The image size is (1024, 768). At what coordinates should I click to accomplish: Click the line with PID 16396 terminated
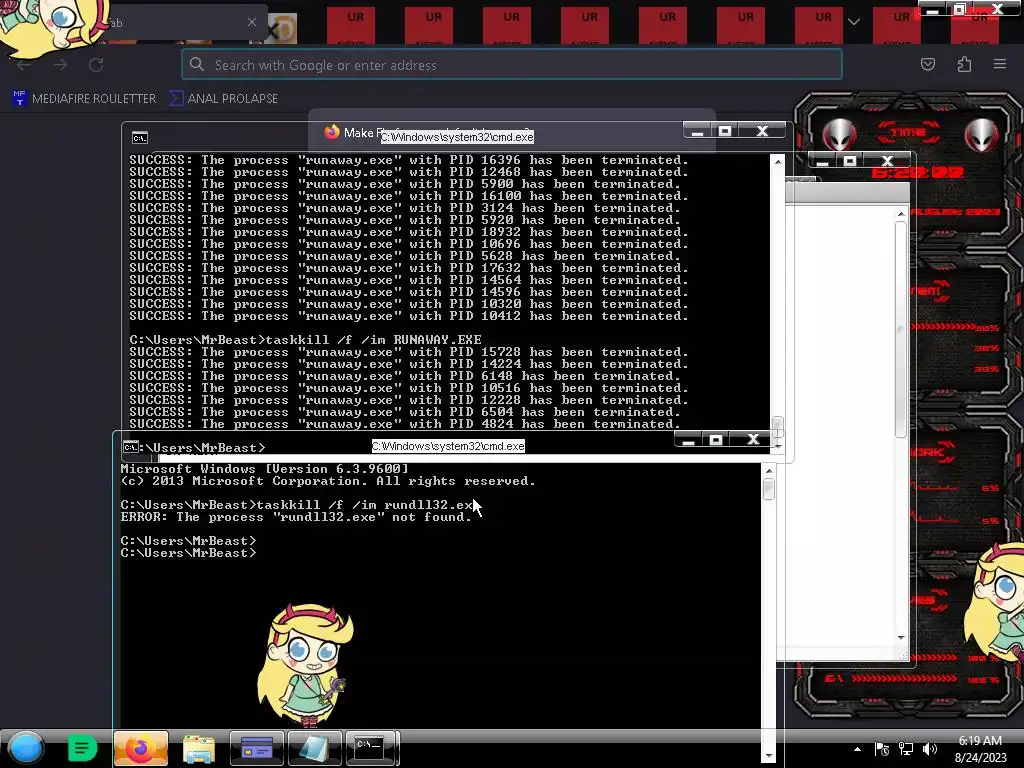pos(409,160)
